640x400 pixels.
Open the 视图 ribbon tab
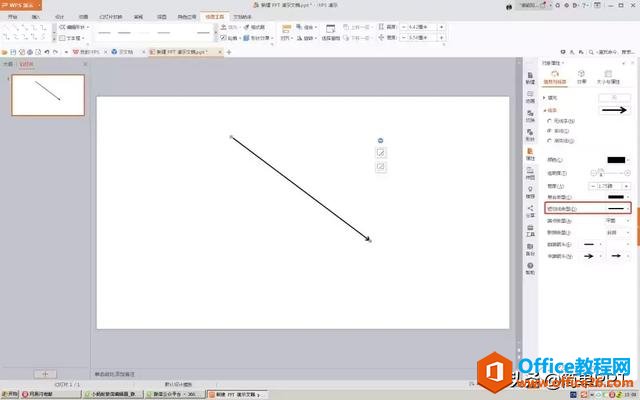click(x=162, y=17)
